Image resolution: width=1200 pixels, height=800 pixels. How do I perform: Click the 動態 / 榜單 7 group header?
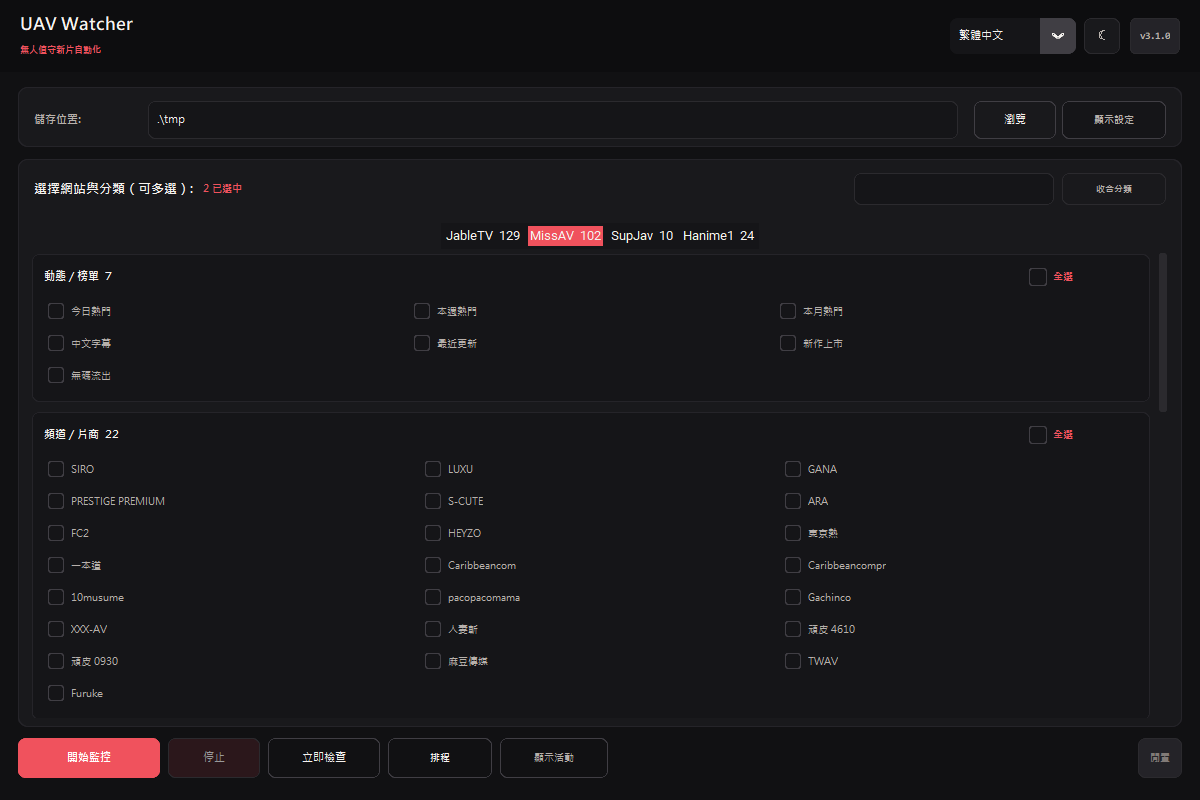[x=78, y=276]
